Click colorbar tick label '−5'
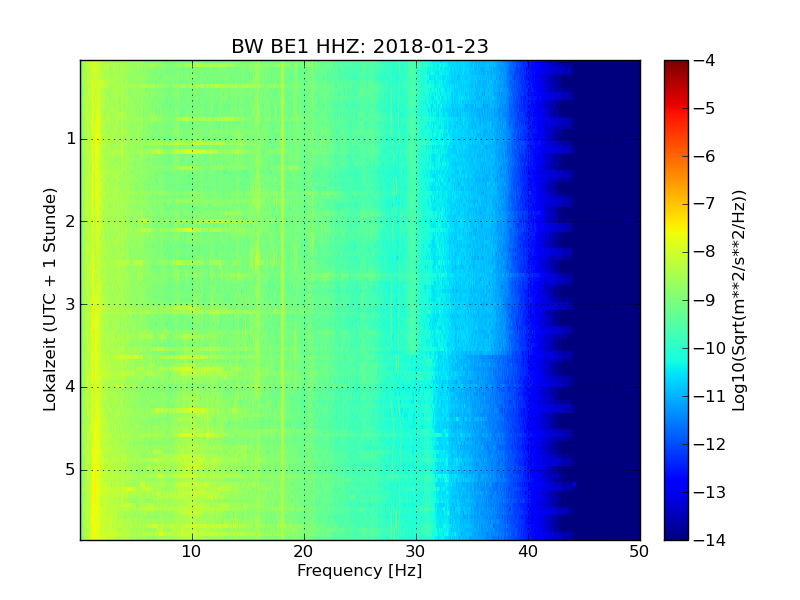 coord(705,109)
